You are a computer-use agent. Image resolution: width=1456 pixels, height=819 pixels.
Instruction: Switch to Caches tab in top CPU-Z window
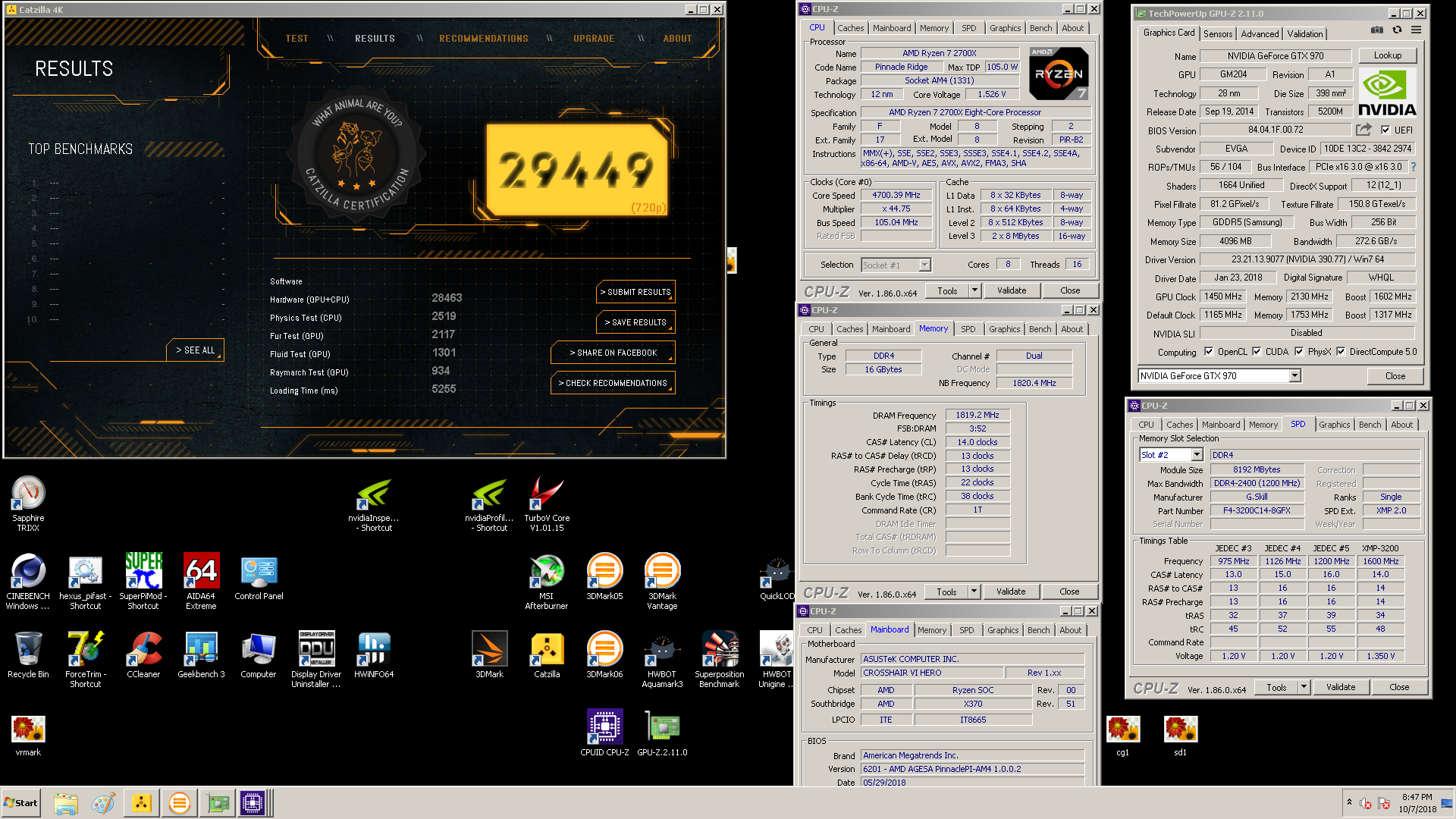point(850,28)
